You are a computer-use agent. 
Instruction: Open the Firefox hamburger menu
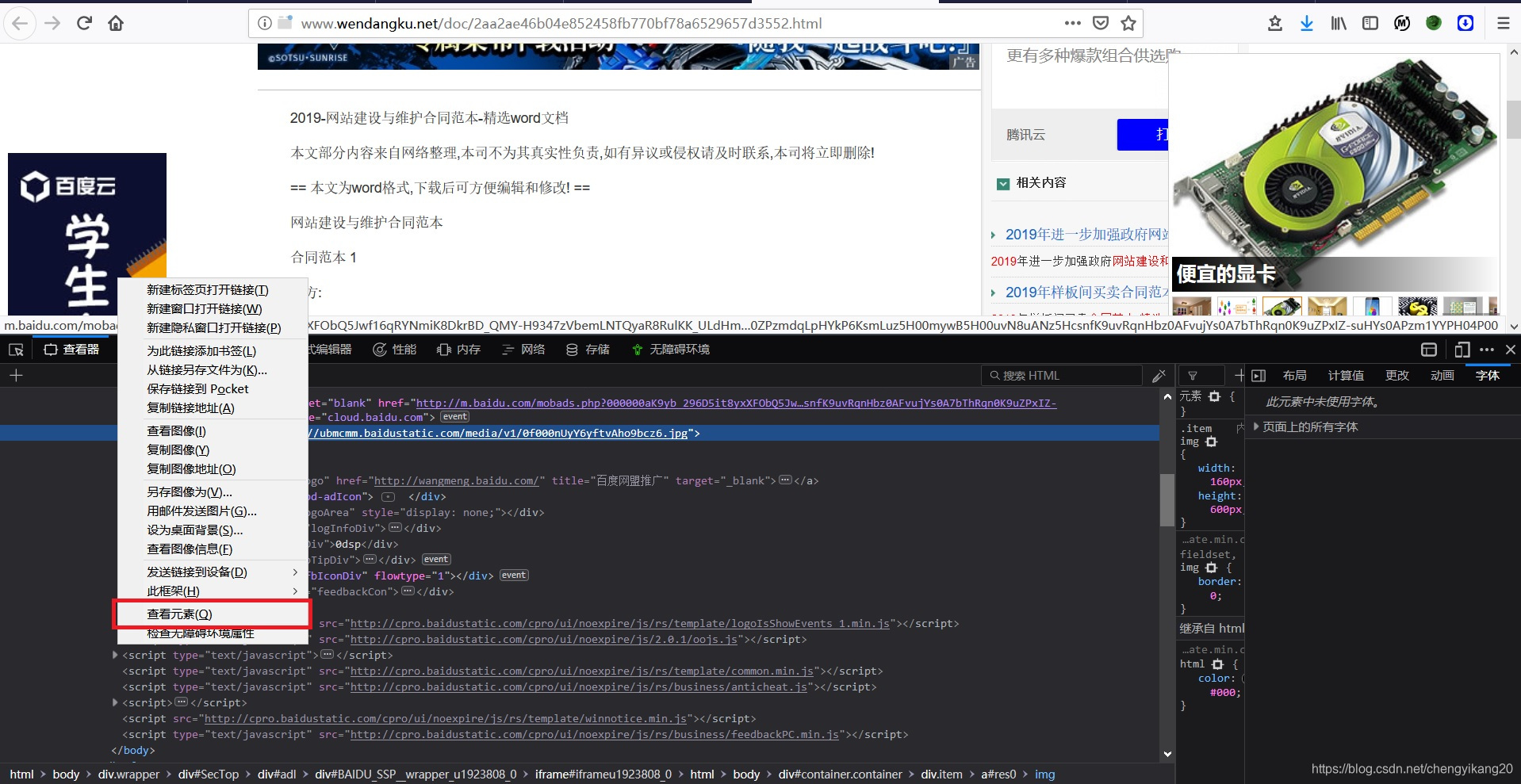pyautogui.click(x=1503, y=23)
